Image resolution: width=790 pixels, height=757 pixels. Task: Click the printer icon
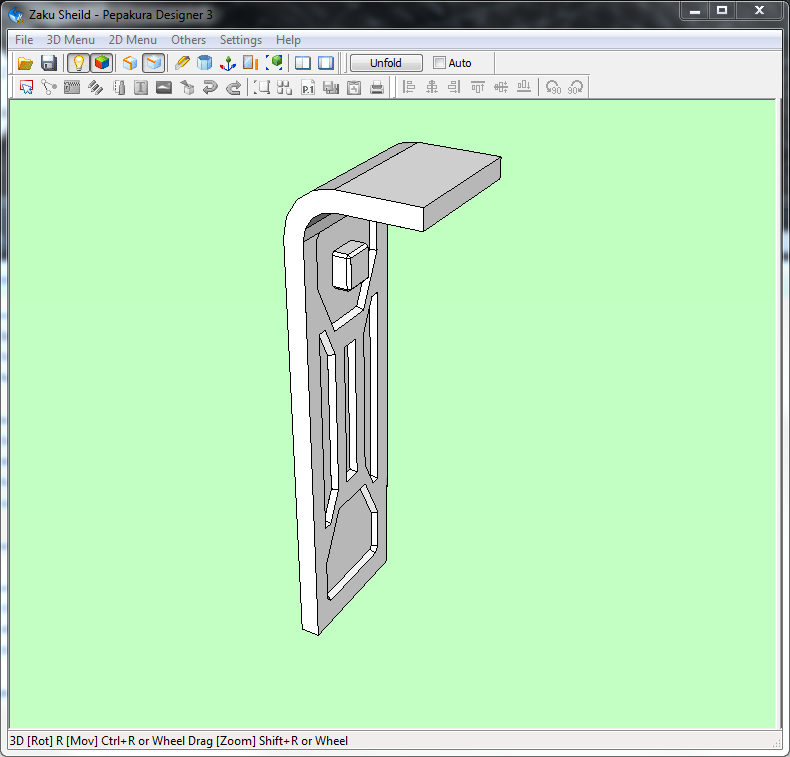click(377, 87)
